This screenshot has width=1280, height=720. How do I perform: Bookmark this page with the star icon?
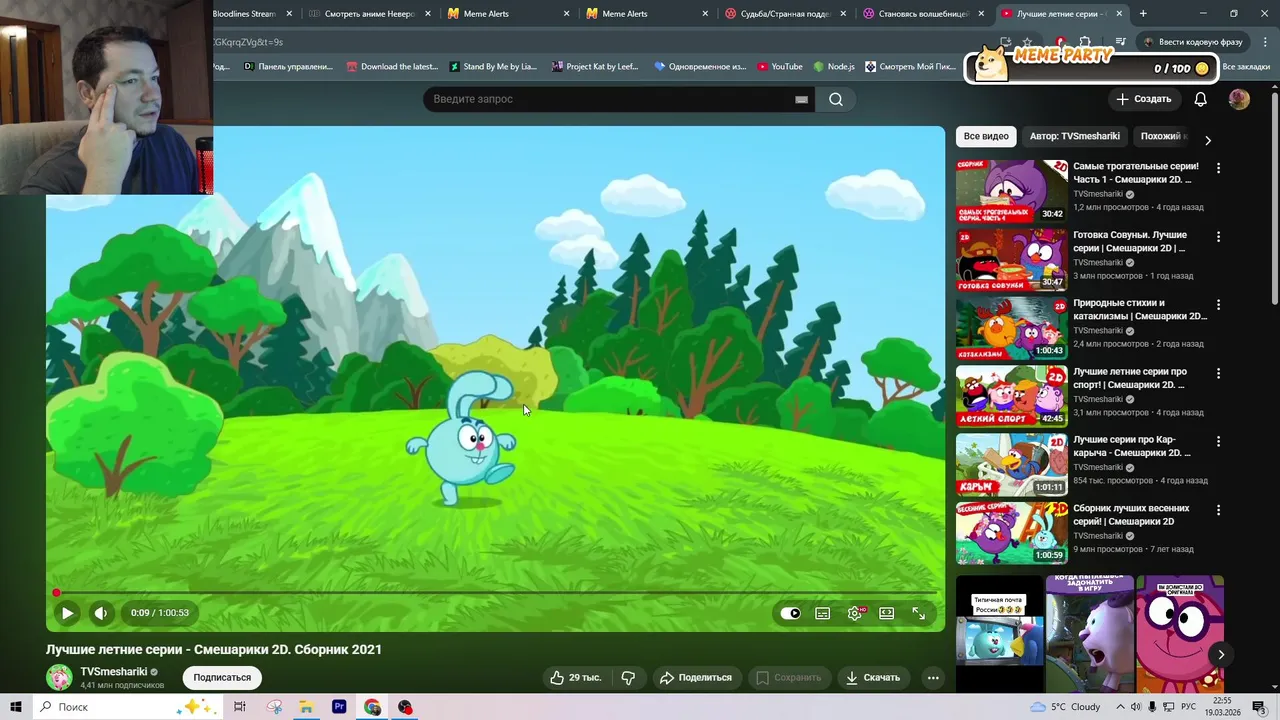(x=1027, y=42)
